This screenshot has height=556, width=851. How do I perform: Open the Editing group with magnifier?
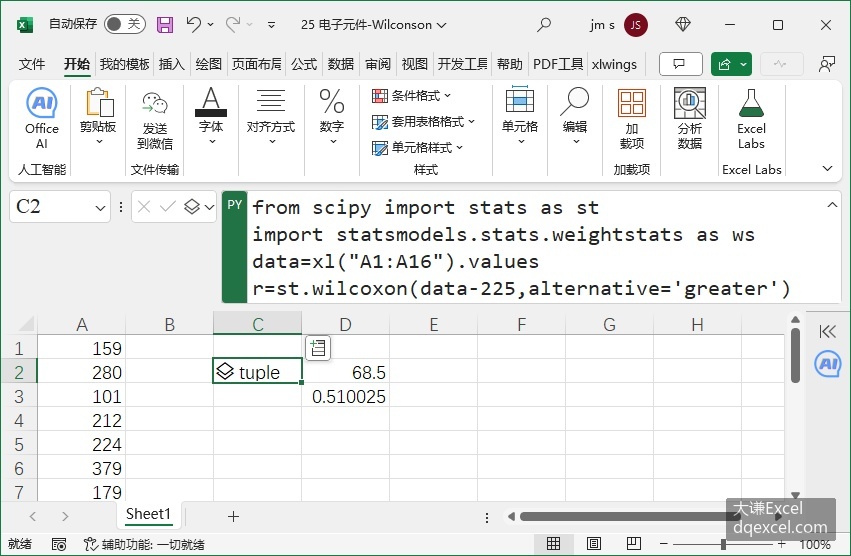coord(575,116)
